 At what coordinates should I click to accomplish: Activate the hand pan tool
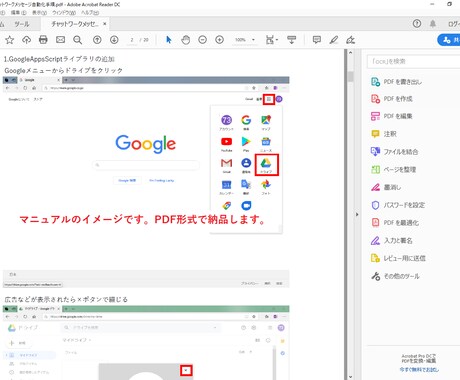(186, 40)
